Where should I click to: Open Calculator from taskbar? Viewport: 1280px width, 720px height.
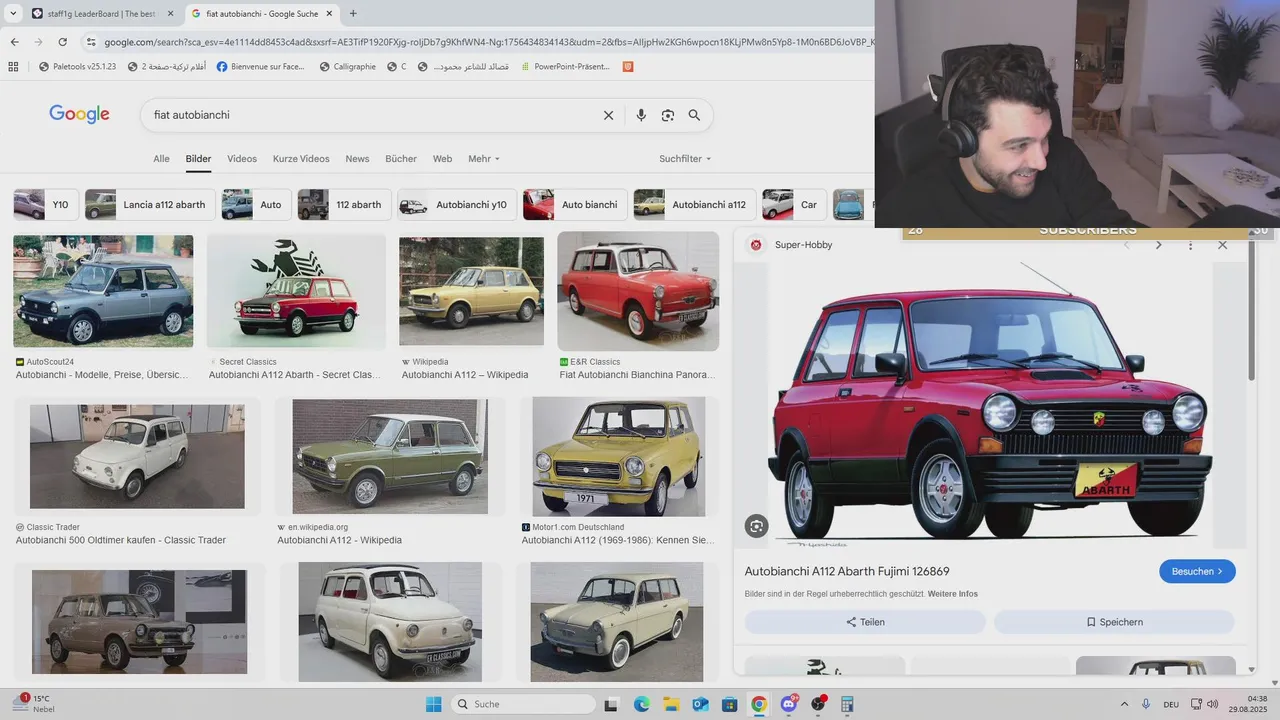pos(847,704)
